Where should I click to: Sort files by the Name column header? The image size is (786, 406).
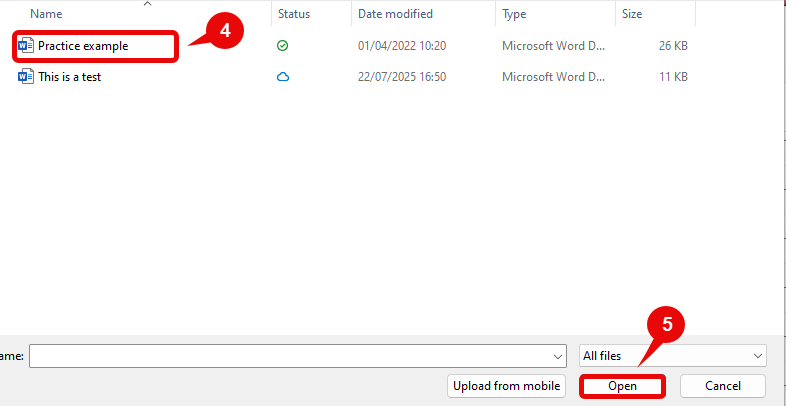tap(46, 14)
